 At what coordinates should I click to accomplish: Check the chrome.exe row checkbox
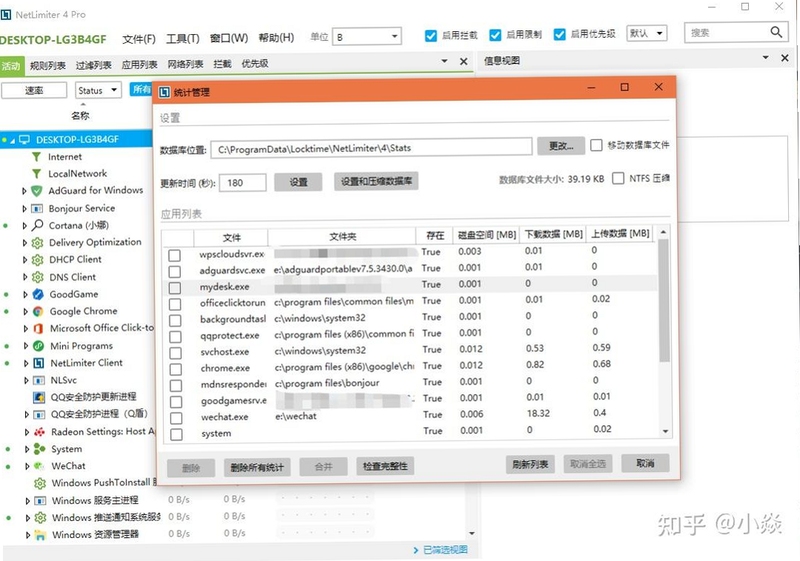(176, 369)
